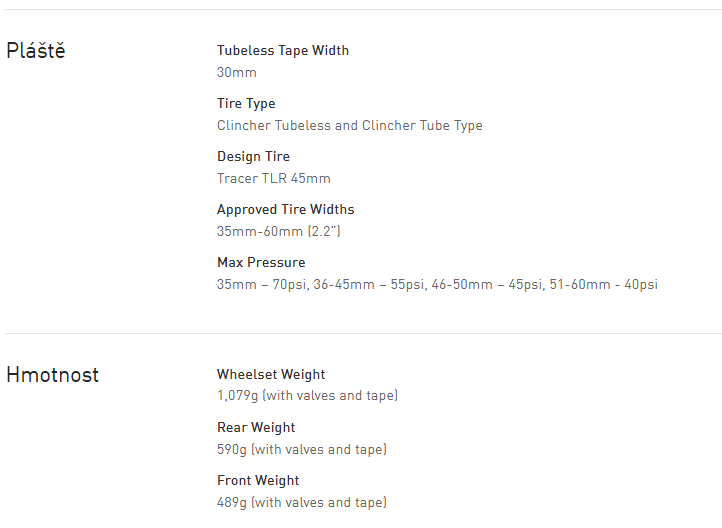Image resolution: width=722 pixels, height=528 pixels.
Task: Click the Hmotnost section heading
Action: click(53, 375)
